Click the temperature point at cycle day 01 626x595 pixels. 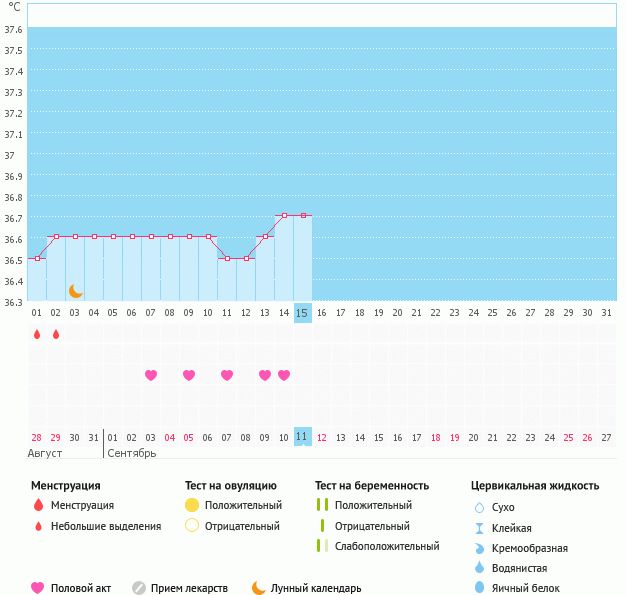pos(37,258)
